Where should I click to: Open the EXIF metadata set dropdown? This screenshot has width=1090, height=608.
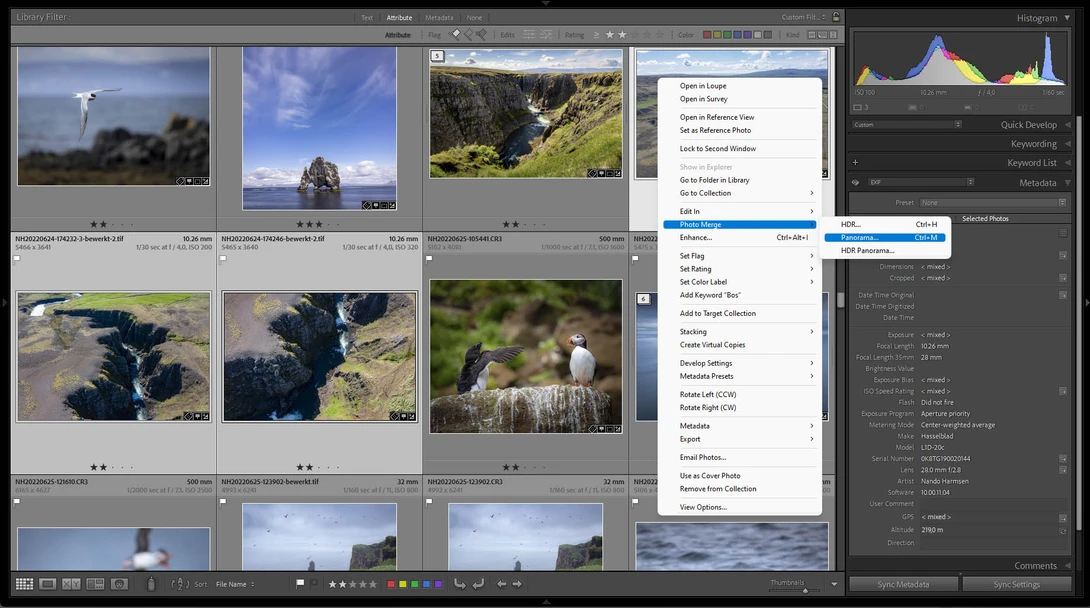coord(920,183)
